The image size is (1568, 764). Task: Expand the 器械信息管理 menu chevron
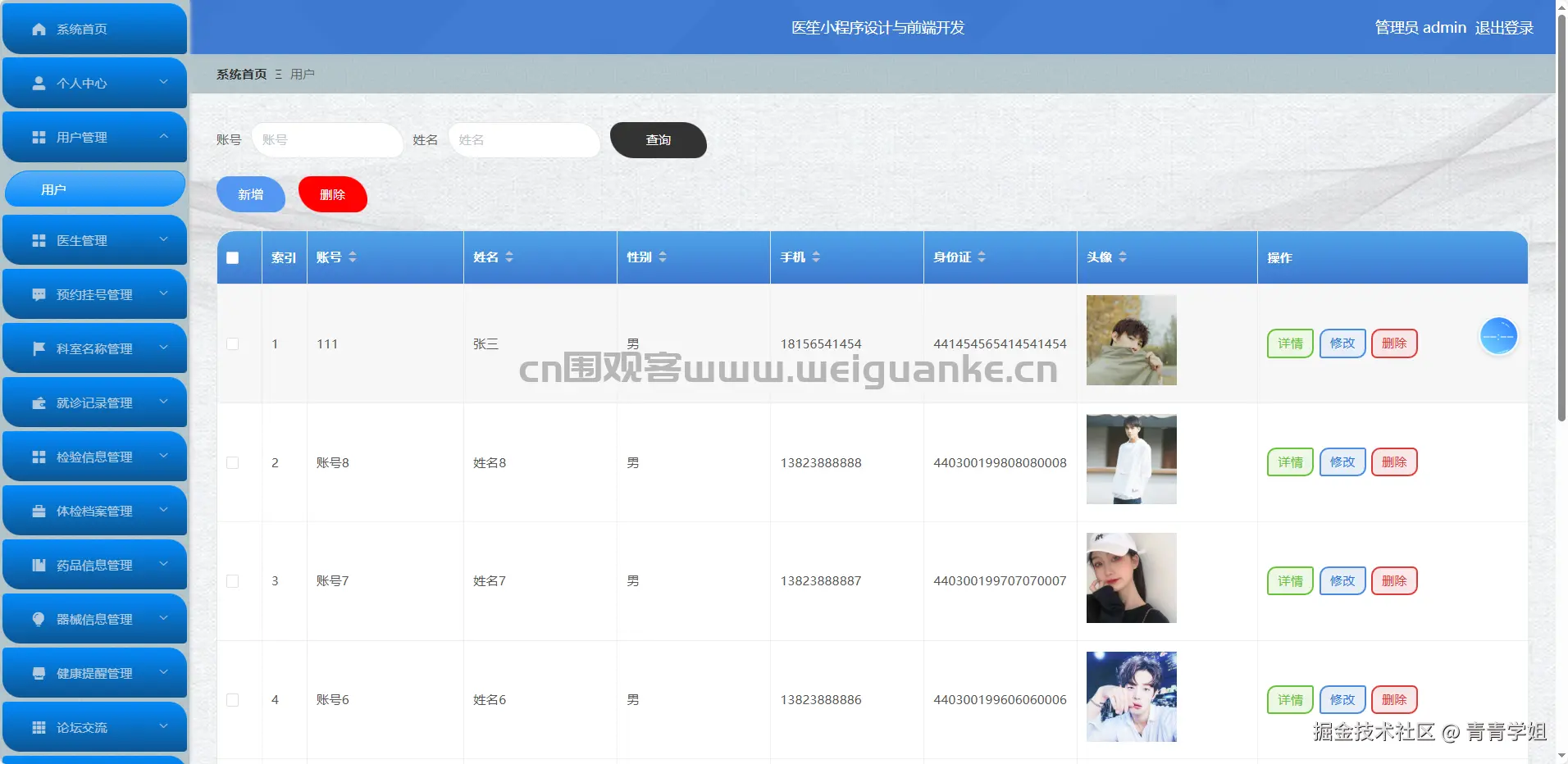coord(163,618)
